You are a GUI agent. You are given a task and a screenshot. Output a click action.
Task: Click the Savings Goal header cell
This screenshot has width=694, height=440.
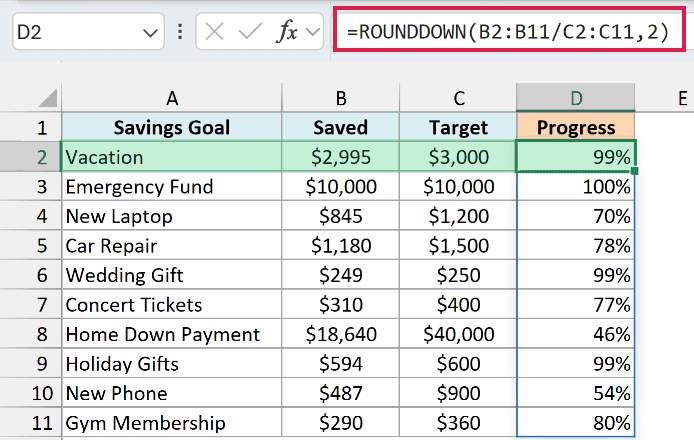click(172, 127)
